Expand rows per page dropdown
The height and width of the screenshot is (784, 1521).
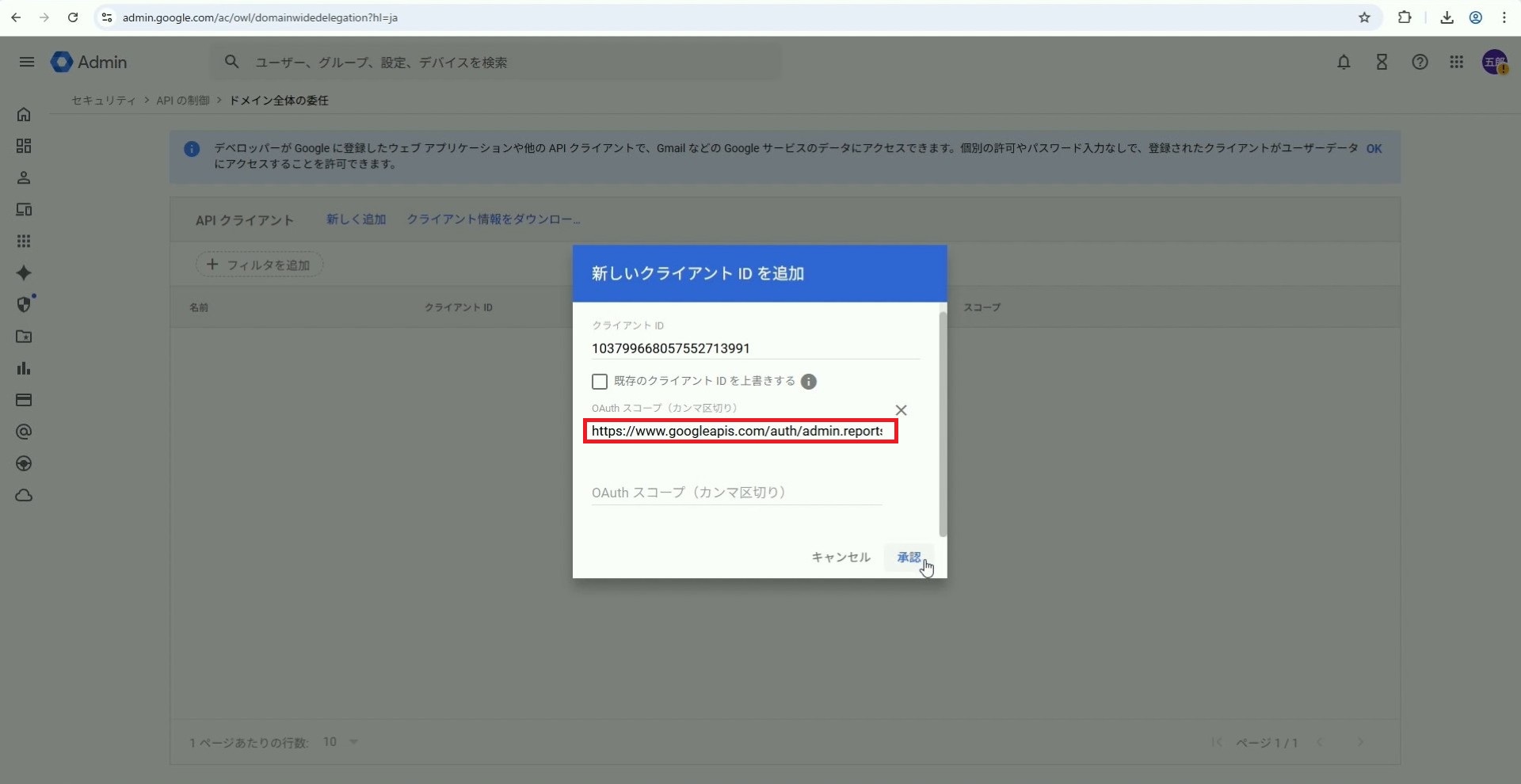(x=353, y=742)
